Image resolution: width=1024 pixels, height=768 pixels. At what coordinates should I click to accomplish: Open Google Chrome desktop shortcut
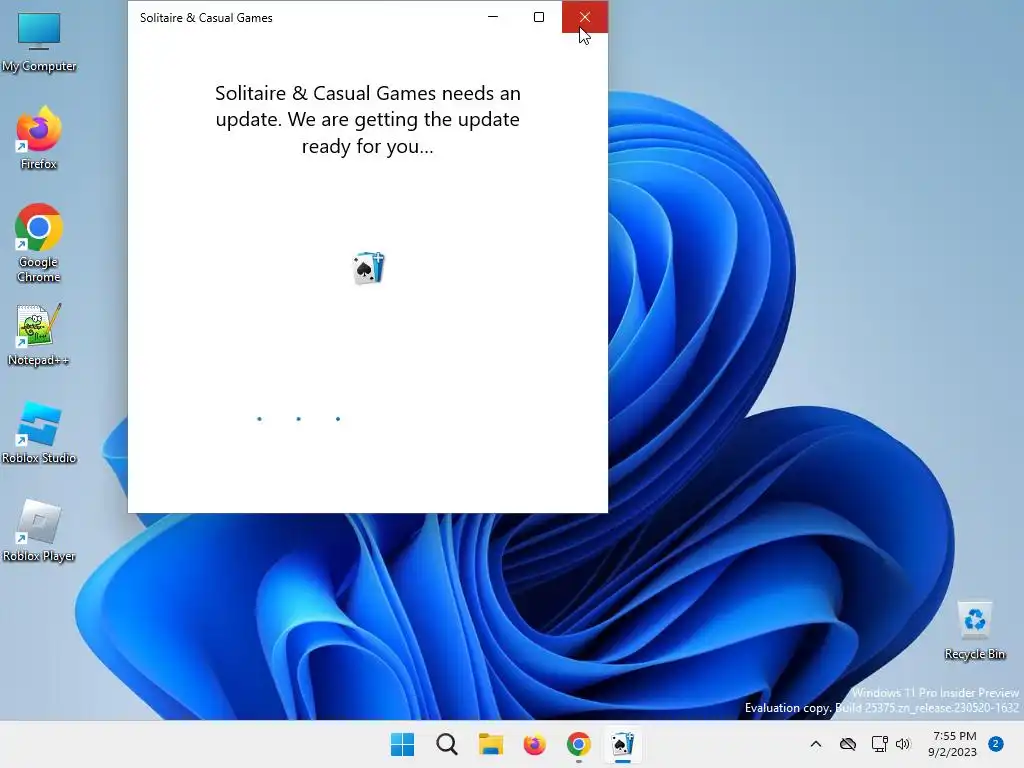tap(39, 243)
